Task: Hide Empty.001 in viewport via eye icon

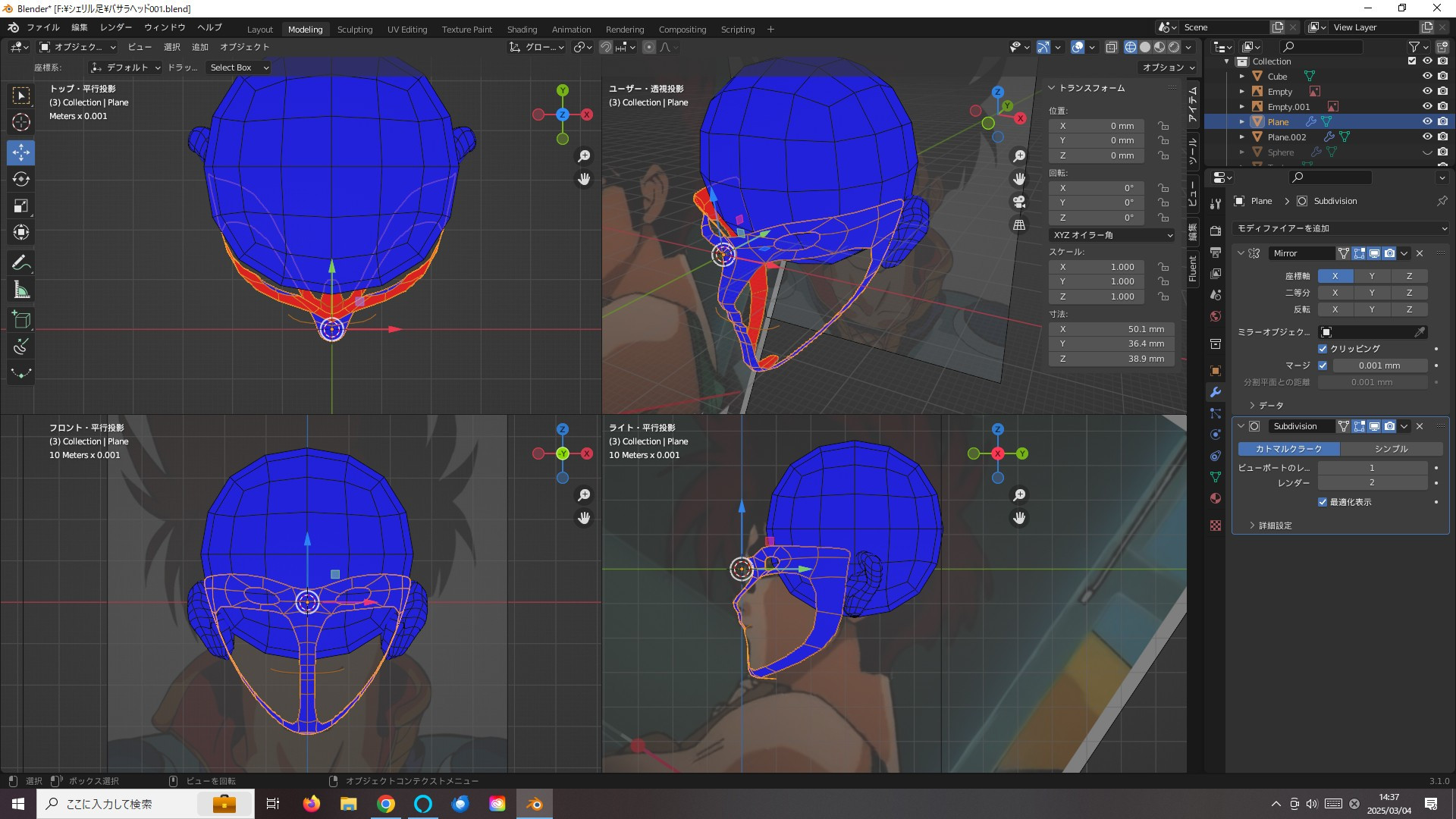Action: tap(1427, 106)
